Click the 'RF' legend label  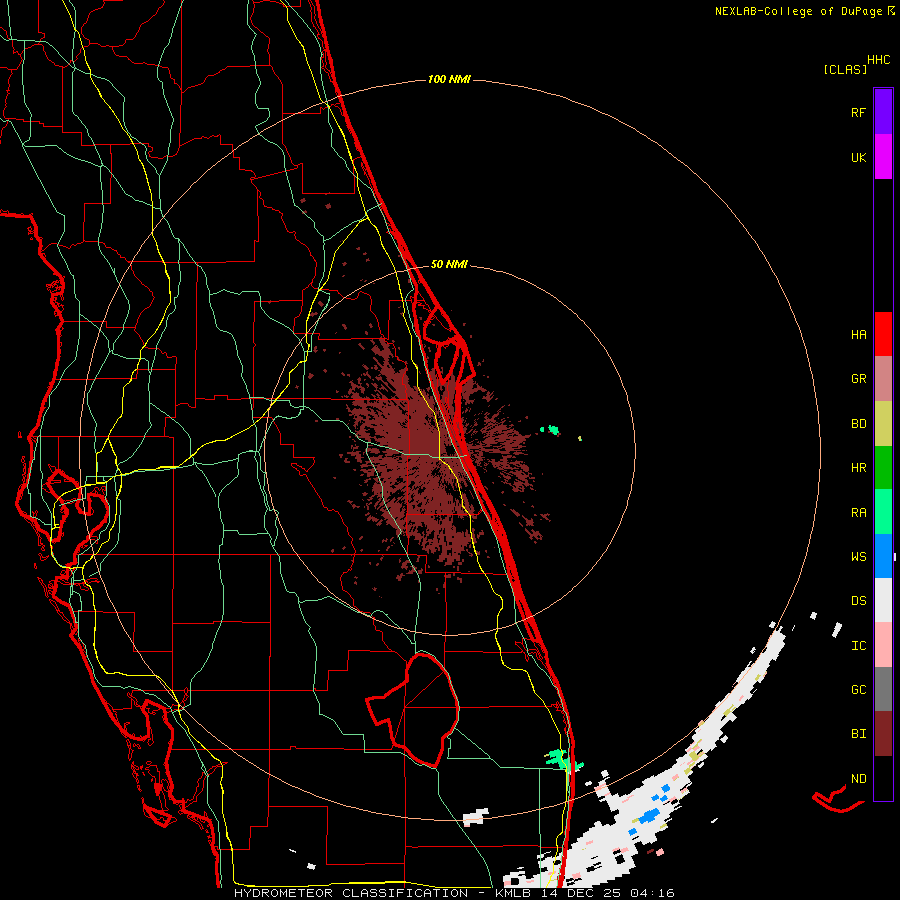[858, 112]
